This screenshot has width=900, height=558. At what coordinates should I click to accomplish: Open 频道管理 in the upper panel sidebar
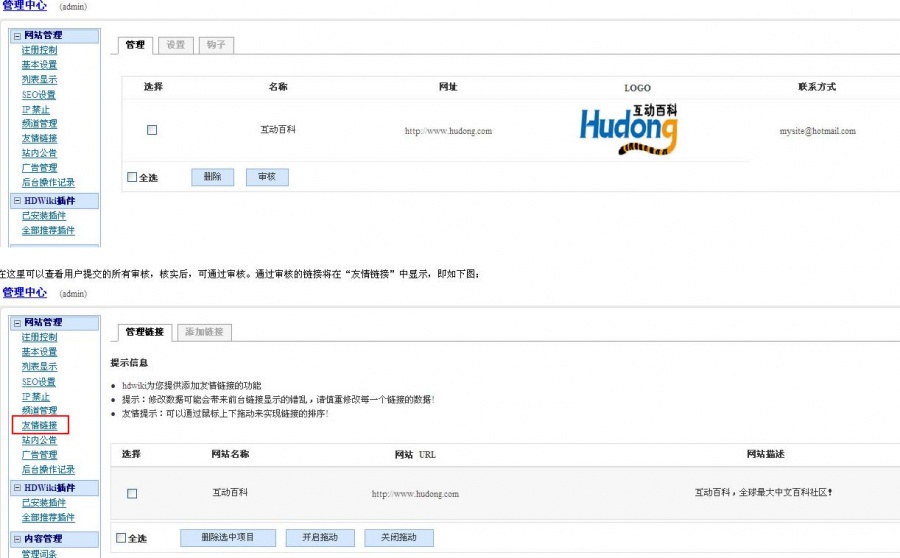pos(40,123)
